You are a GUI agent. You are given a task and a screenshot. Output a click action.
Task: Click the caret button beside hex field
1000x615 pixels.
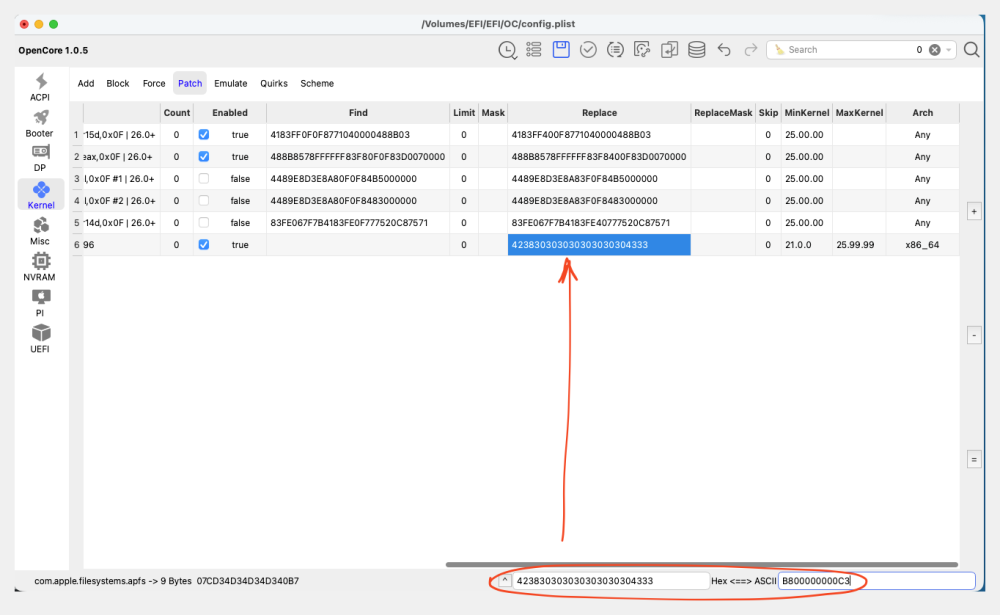(x=504, y=581)
